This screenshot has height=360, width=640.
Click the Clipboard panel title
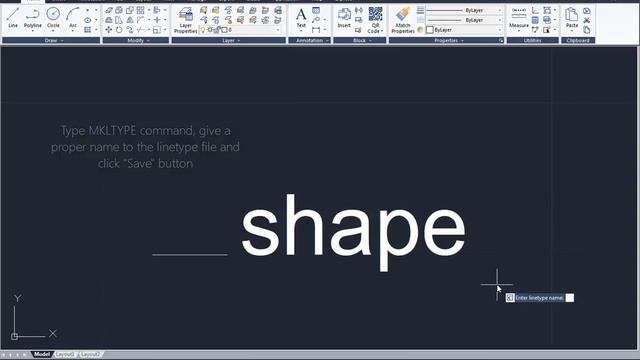click(578, 40)
